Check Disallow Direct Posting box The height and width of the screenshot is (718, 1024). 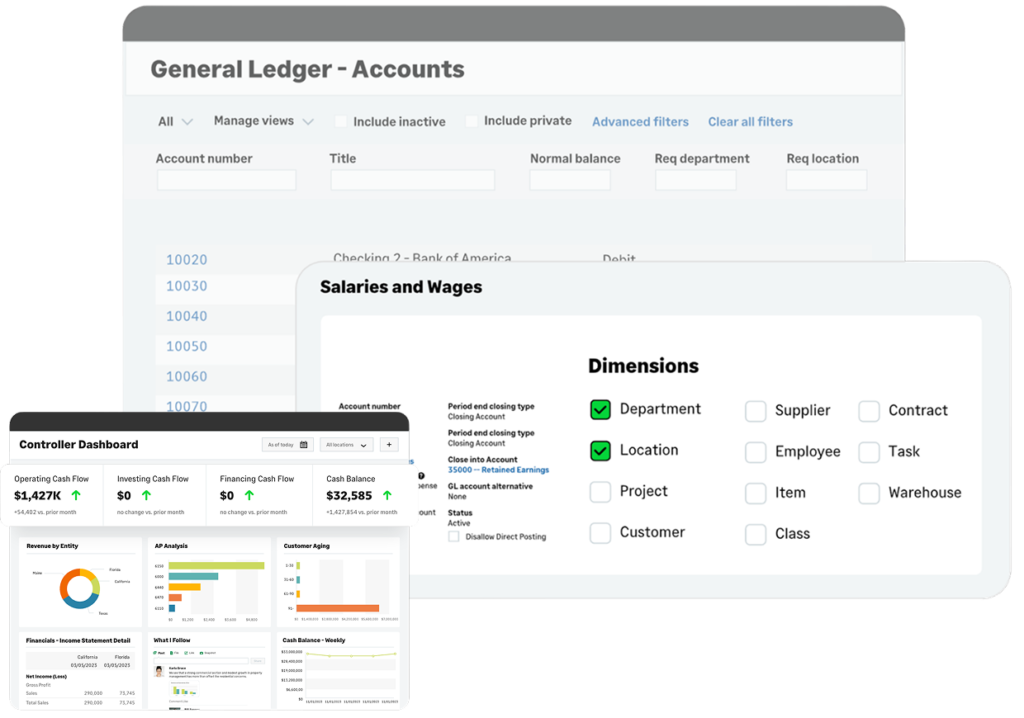pyautogui.click(x=454, y=536)
